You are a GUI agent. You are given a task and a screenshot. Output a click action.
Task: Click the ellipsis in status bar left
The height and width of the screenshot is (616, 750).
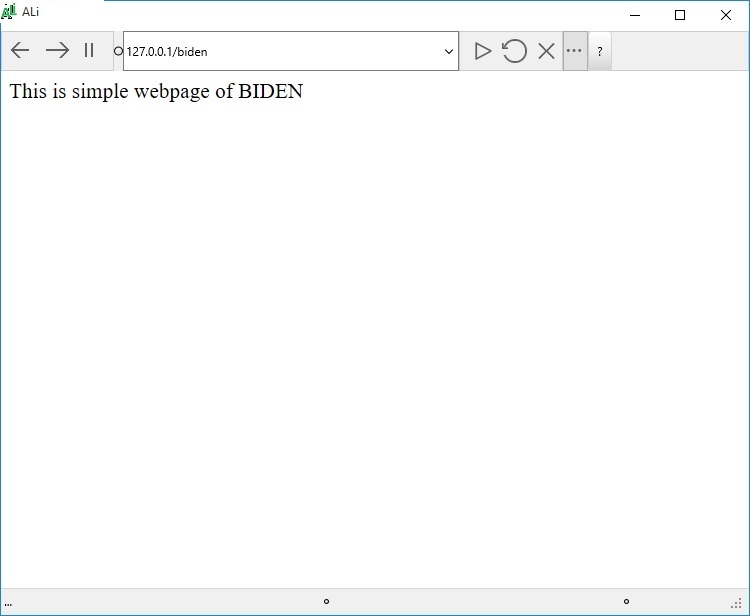click(x=8, y=605)
